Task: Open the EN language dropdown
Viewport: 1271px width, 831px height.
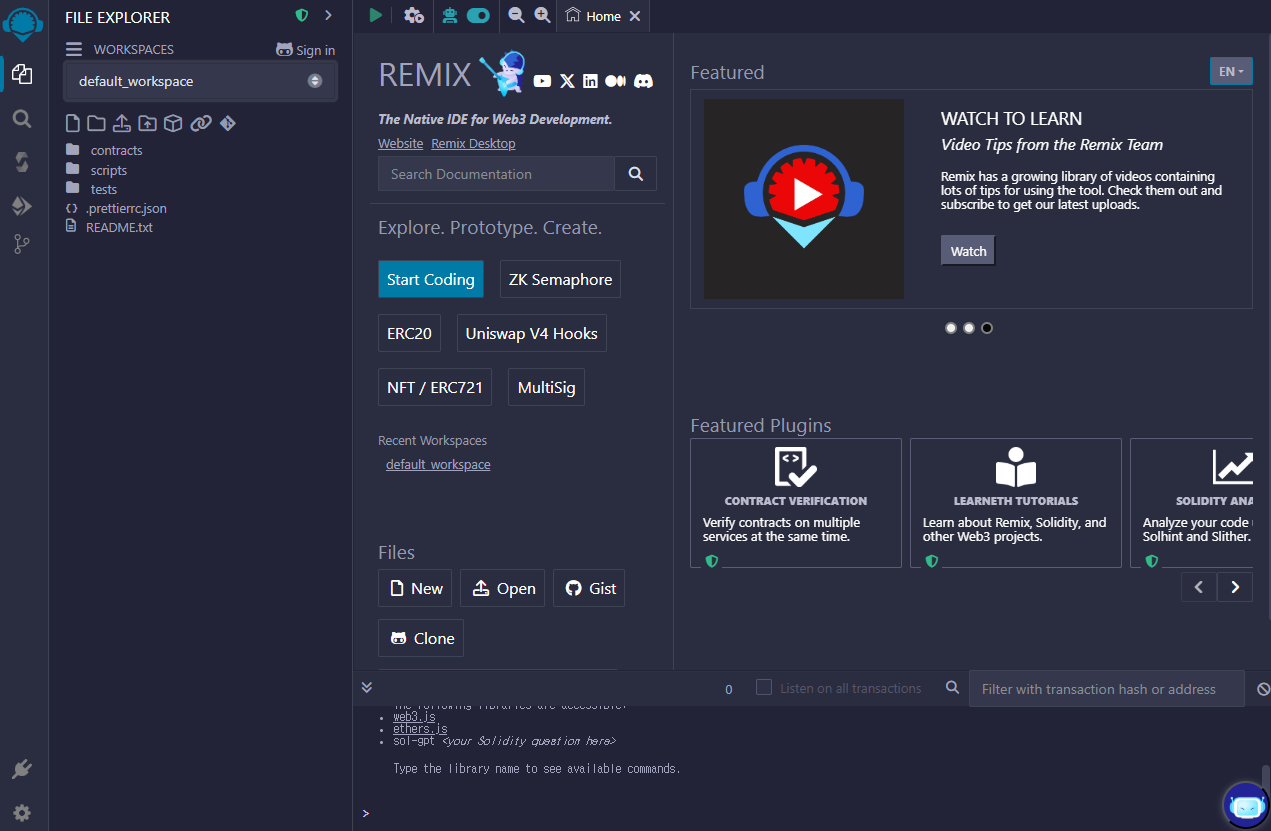Action: [1231, 72]
